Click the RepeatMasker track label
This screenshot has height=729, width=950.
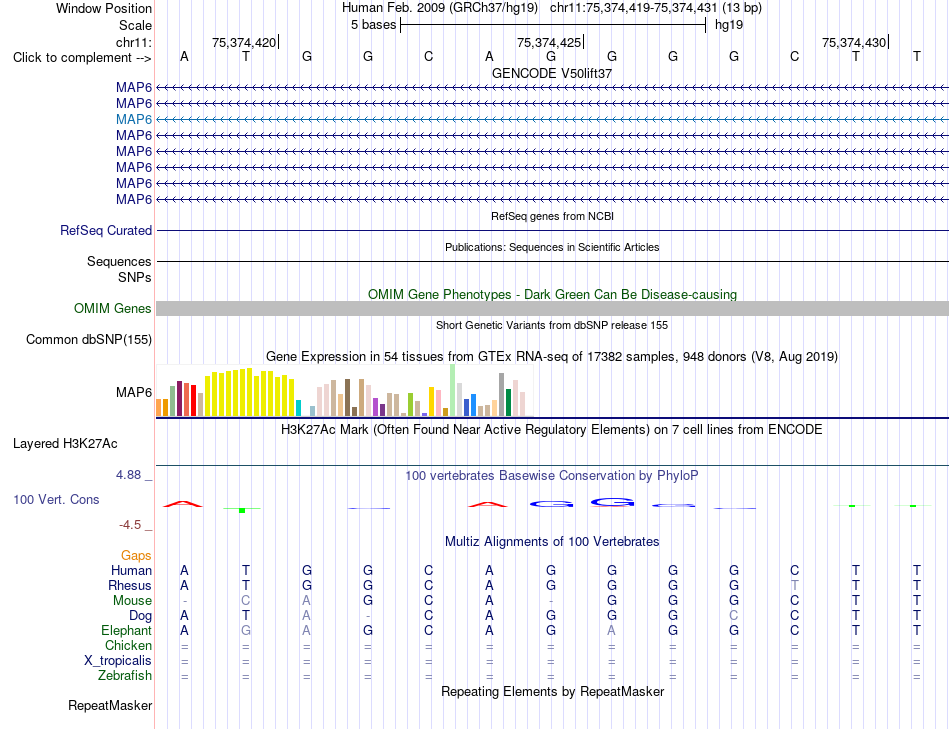pos(110,706)
